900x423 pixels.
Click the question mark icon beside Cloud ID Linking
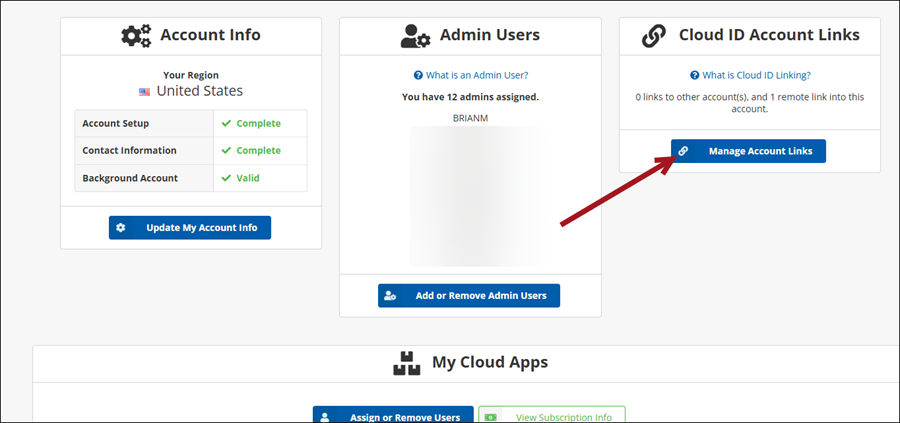[x=695, y=75]
